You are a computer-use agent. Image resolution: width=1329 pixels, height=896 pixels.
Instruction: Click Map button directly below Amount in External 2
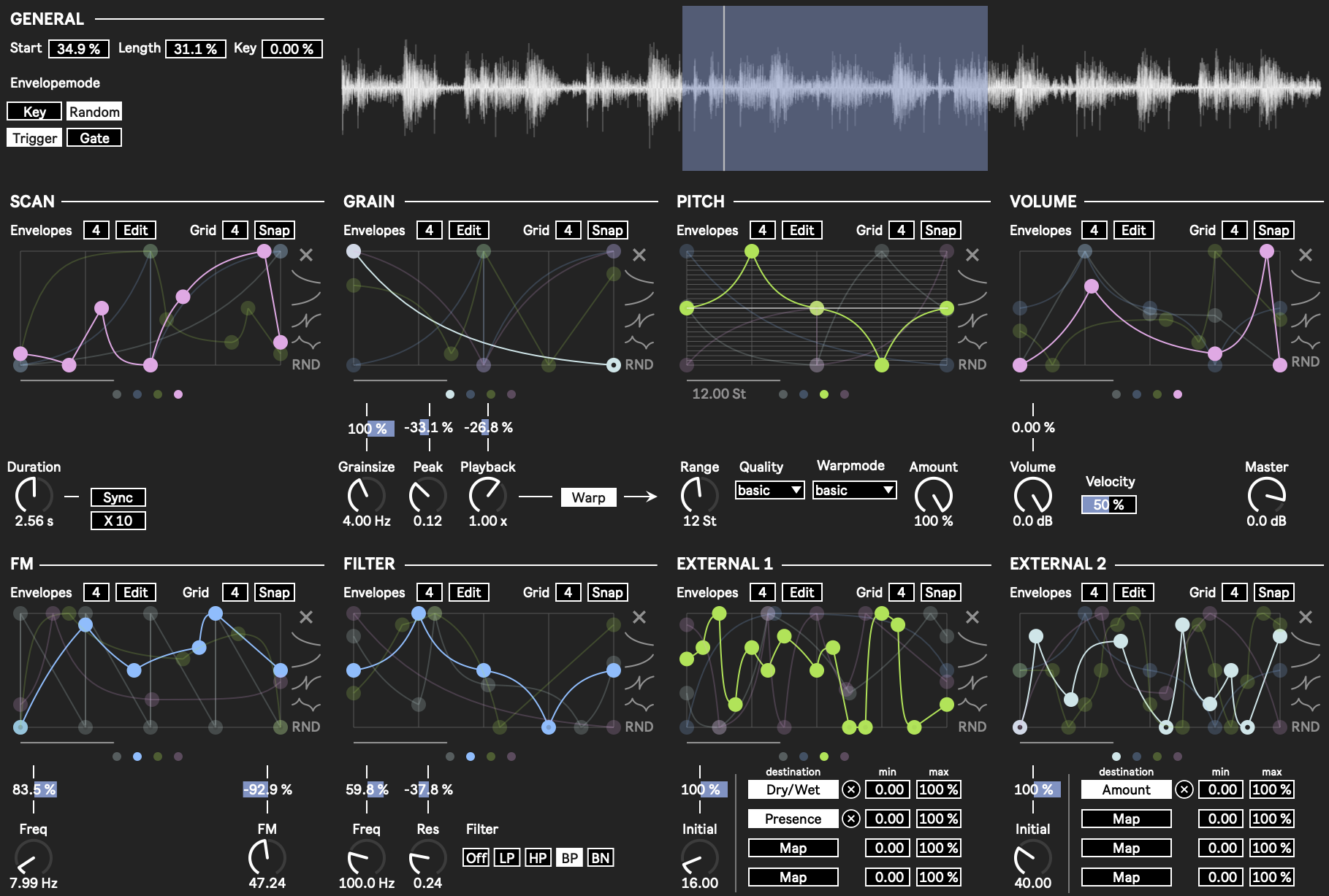pyautogui.click(x=1126, y=819)
